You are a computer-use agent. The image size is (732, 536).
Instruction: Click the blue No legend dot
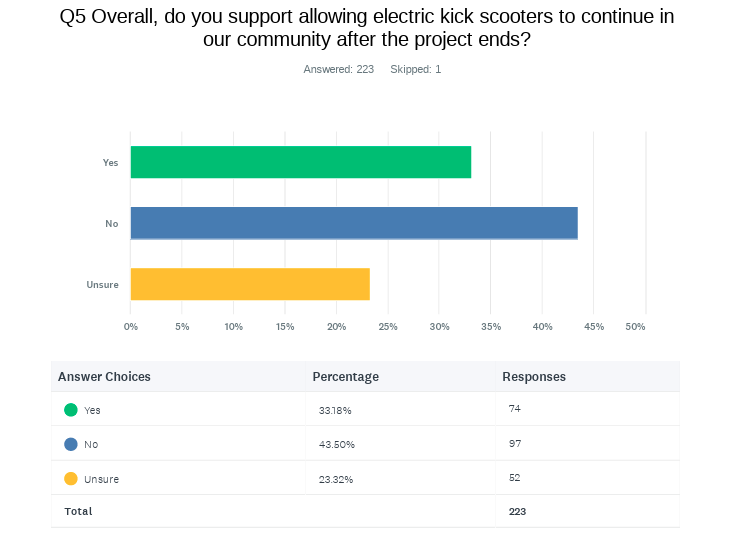[x=71, y=444]
